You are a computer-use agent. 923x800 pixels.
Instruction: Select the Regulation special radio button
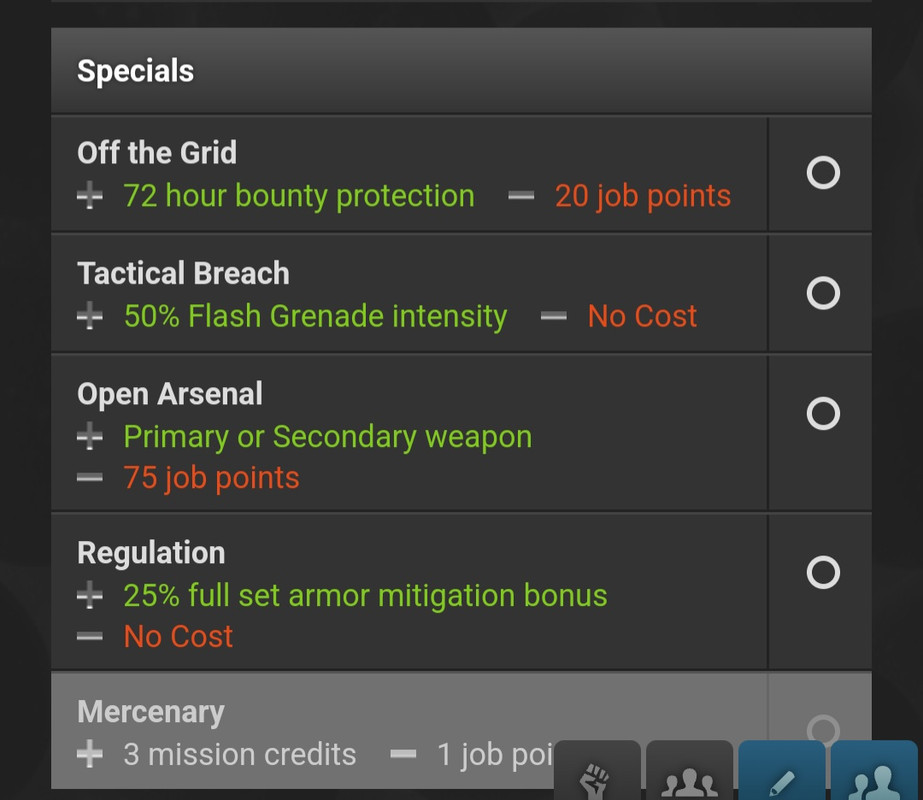[823, 572]
